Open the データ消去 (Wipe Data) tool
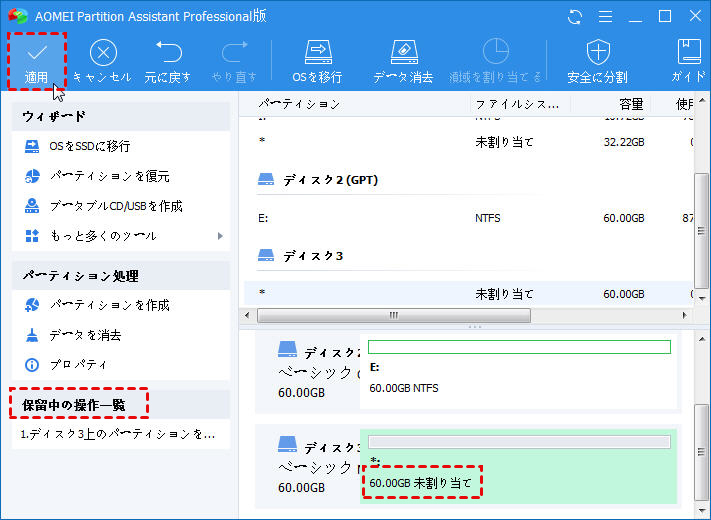Viewport: 711px width, 520px height. [403, 62]
